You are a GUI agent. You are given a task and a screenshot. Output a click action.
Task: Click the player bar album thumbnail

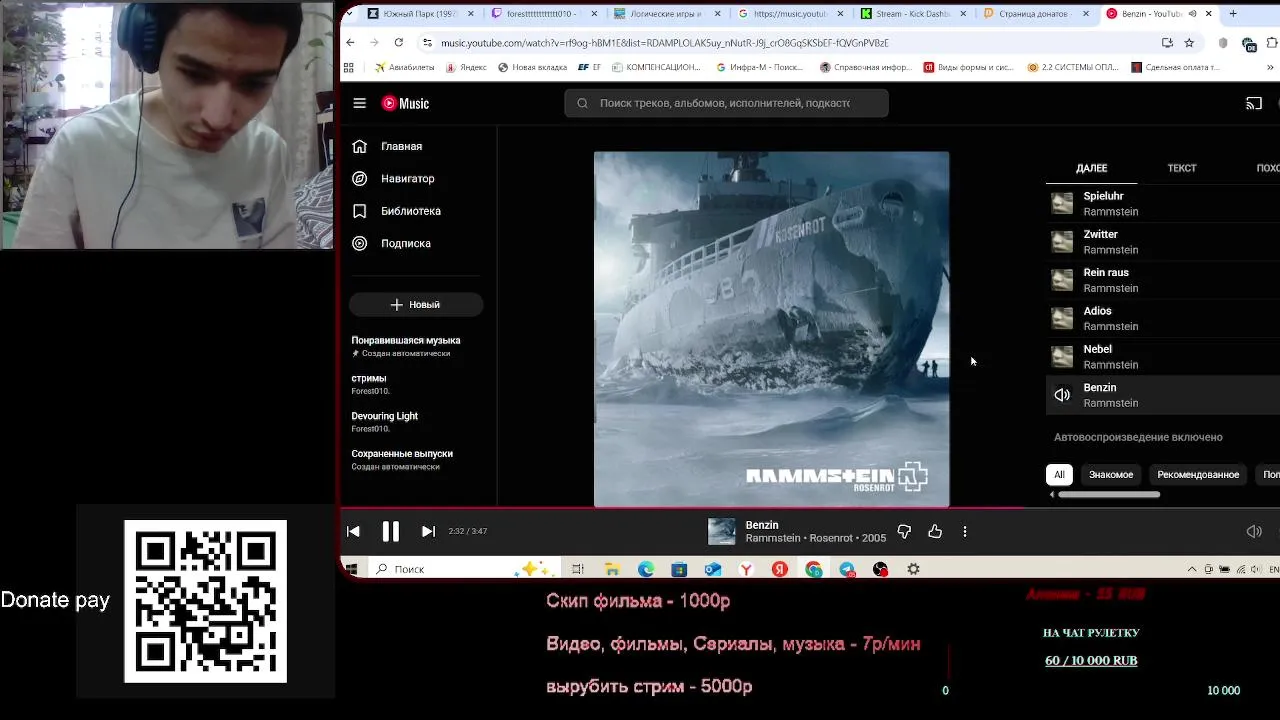[x=721, y=531]
